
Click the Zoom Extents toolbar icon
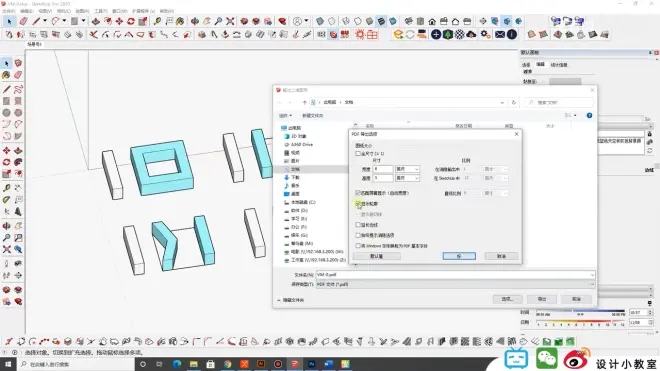pos(230,21)
